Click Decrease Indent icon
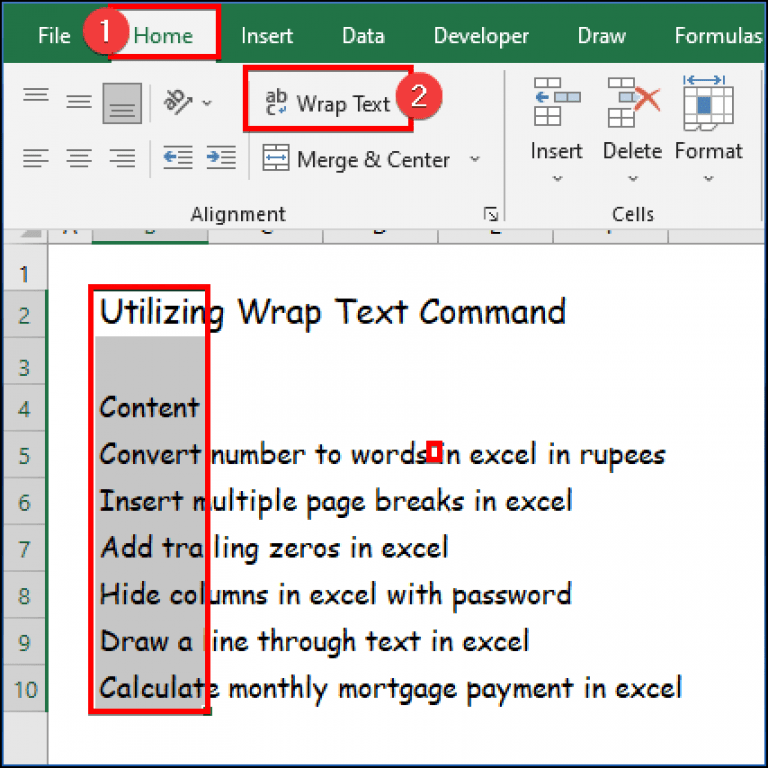This screenshot has height=768, width=768. [178, 158]
